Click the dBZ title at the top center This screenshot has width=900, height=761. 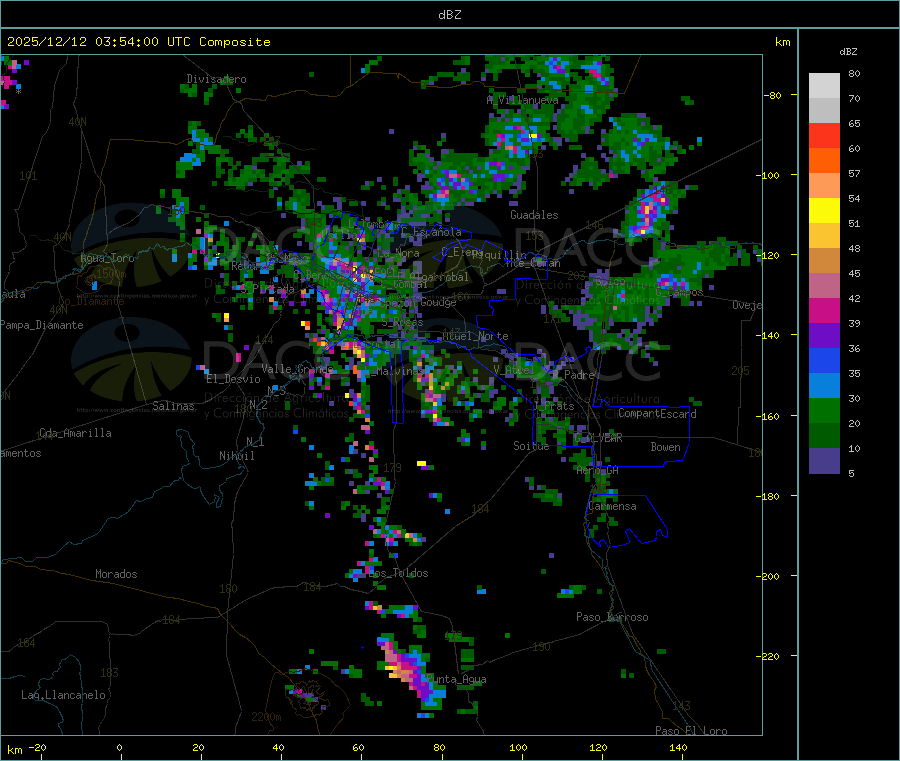click(449, 15)
